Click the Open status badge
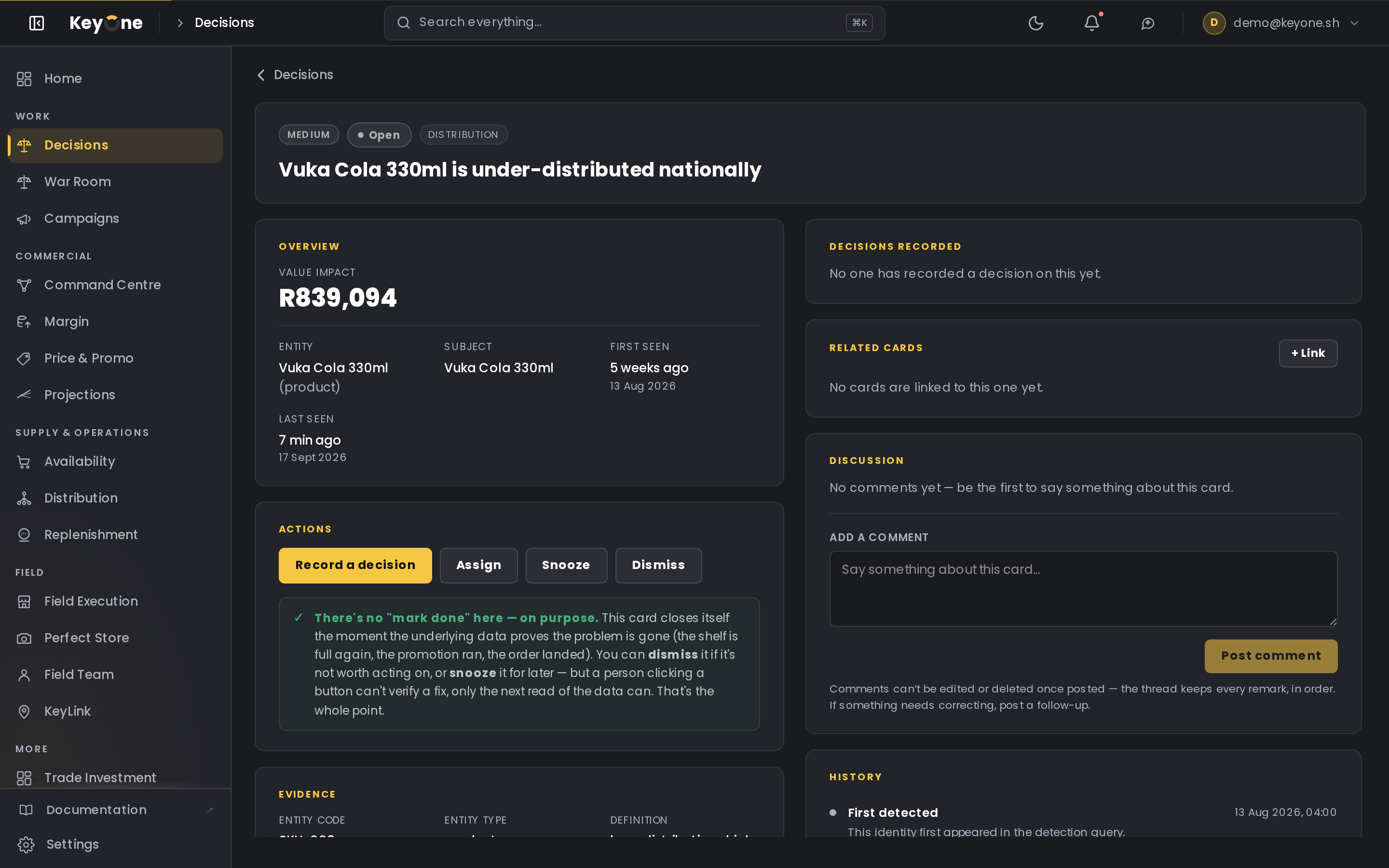The image size is (1389, 868). click(x=379, y=136)
